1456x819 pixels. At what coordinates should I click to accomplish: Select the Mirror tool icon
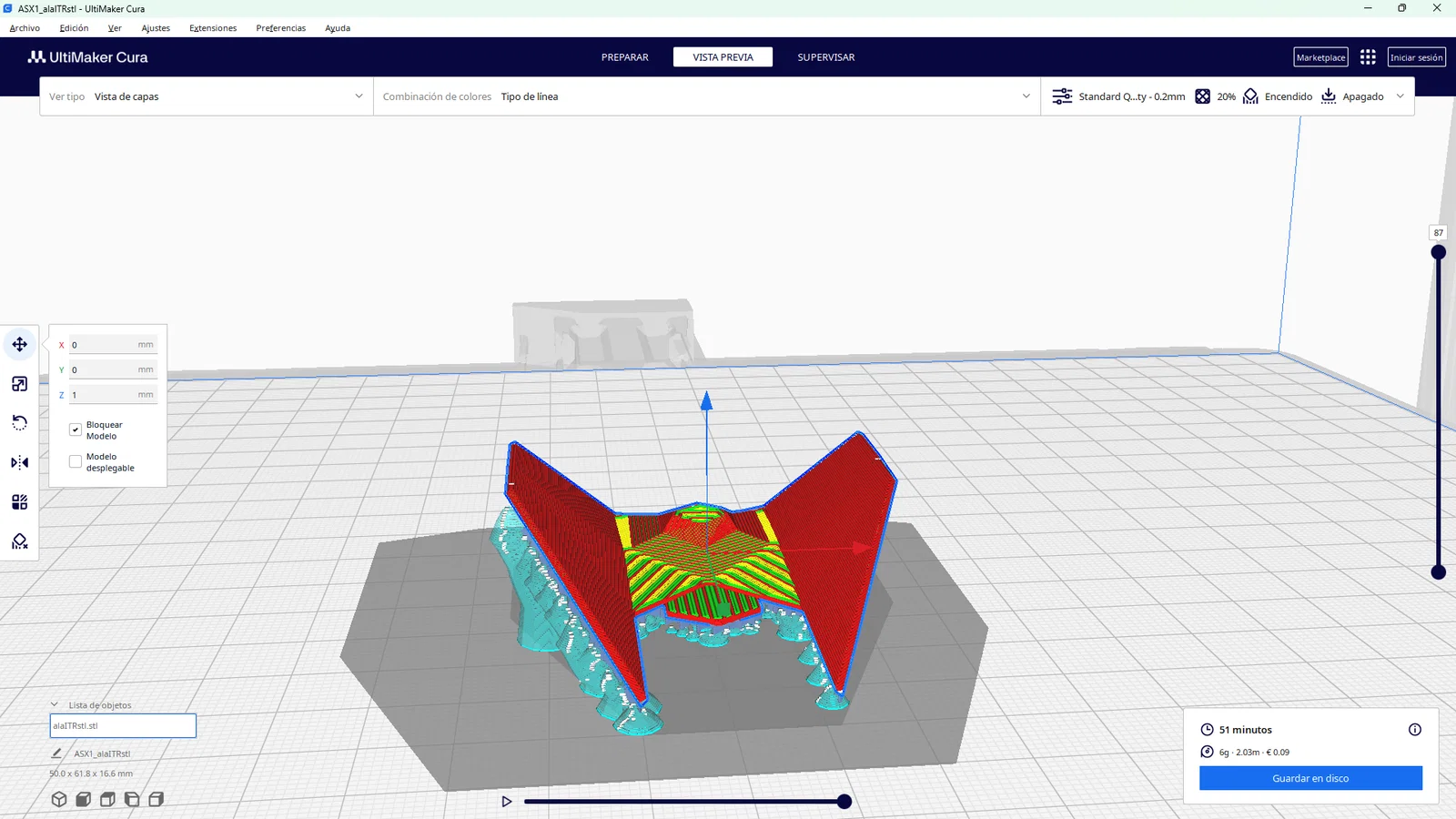(x=19, y=462)
